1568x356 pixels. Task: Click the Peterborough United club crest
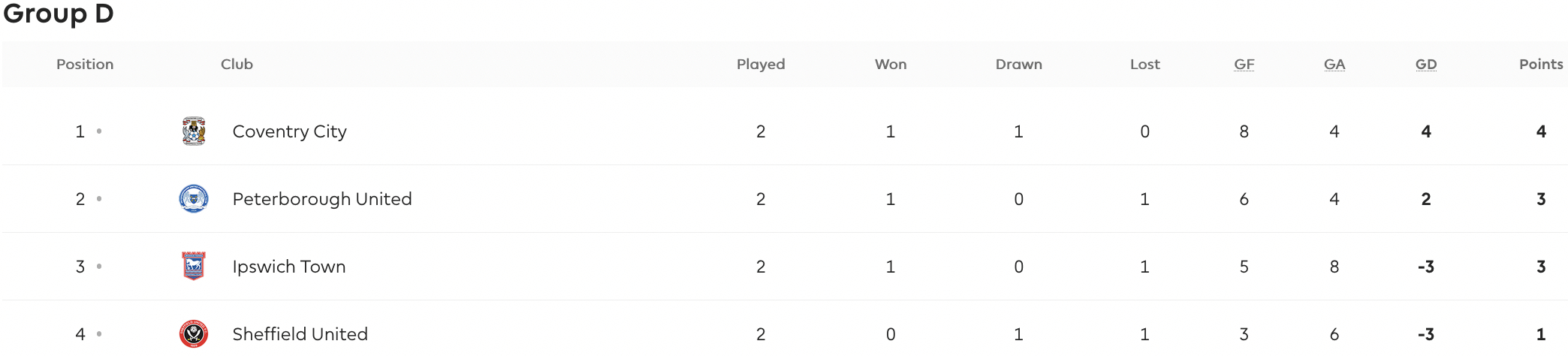pyautogui.click(x=194, y=199)
